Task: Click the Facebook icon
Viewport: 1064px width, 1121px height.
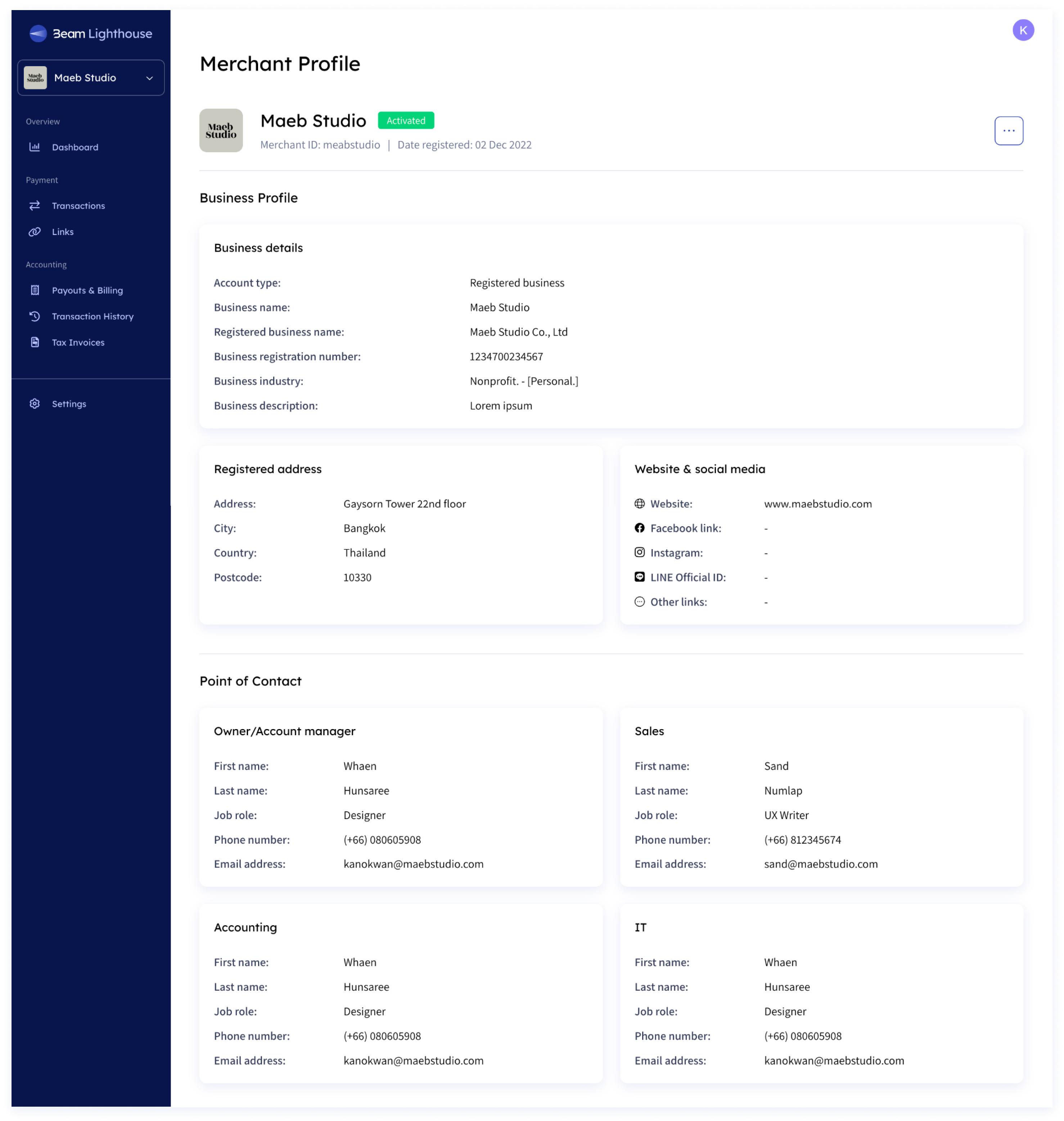Action: (x=639, y=527)
